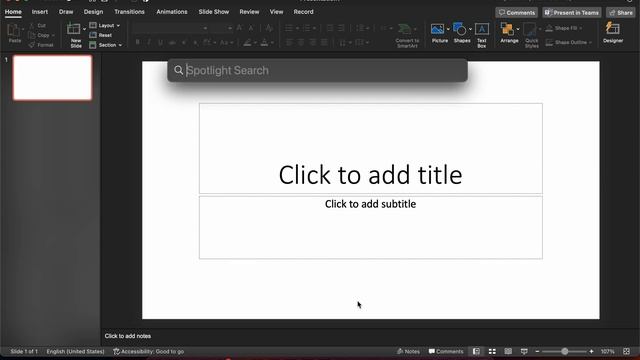Show Comments from the status bar
Screen dimensions: 640x360
[446, 351]
